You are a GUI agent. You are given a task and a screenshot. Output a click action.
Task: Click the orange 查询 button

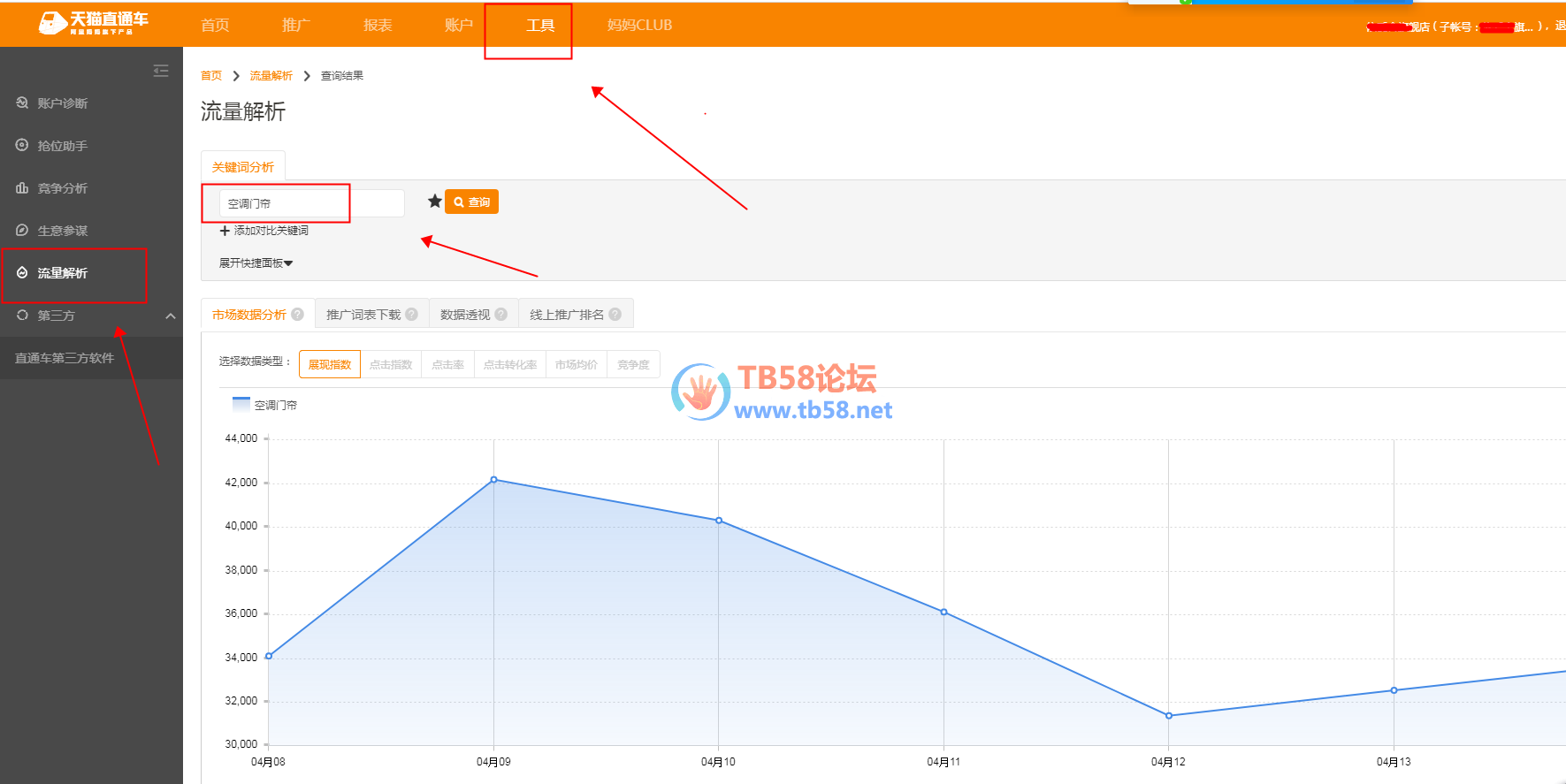(x=471, y=202)
